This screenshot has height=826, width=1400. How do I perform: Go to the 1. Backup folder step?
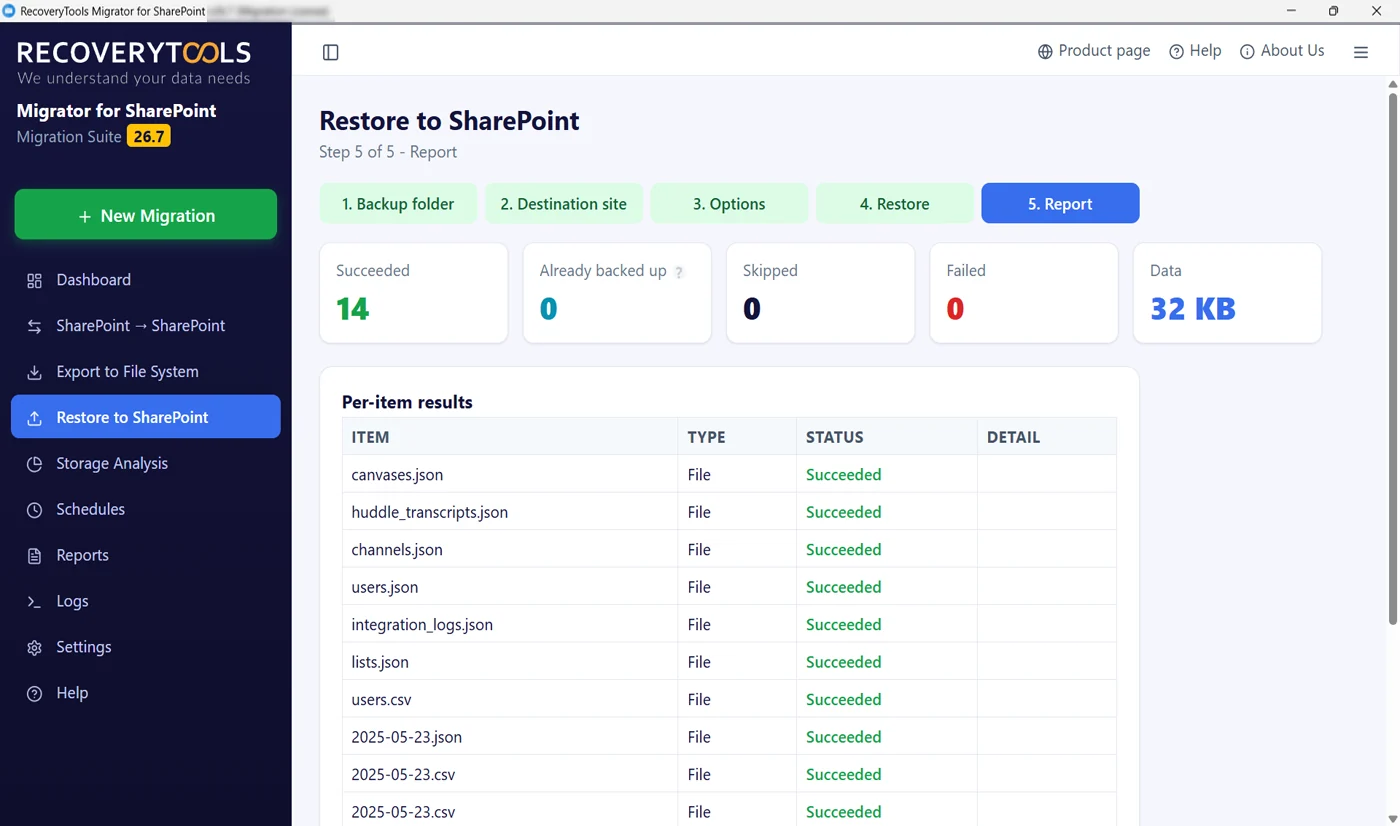398,203
